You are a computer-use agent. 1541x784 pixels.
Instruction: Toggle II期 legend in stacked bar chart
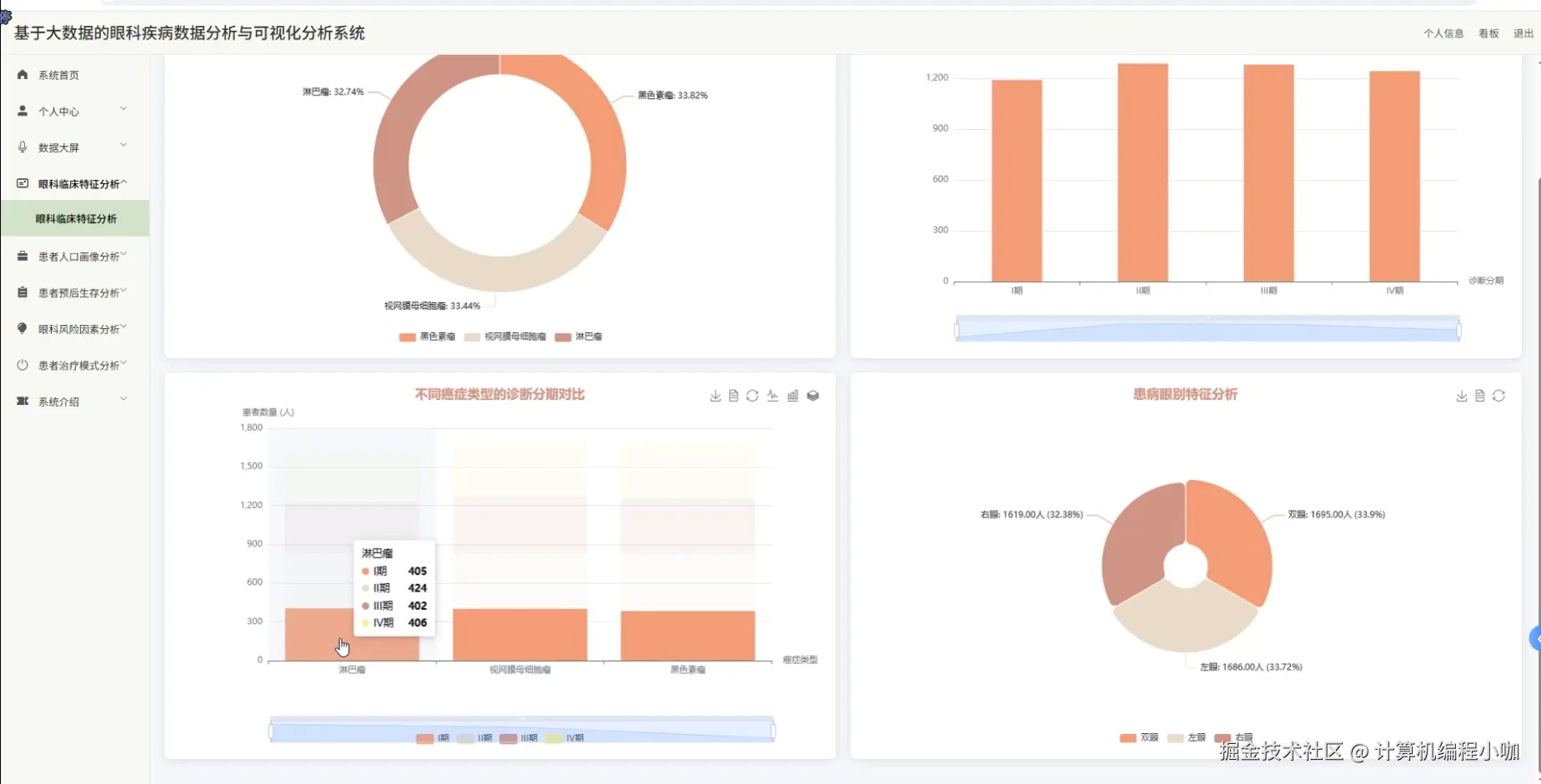(x=474, y=738)
